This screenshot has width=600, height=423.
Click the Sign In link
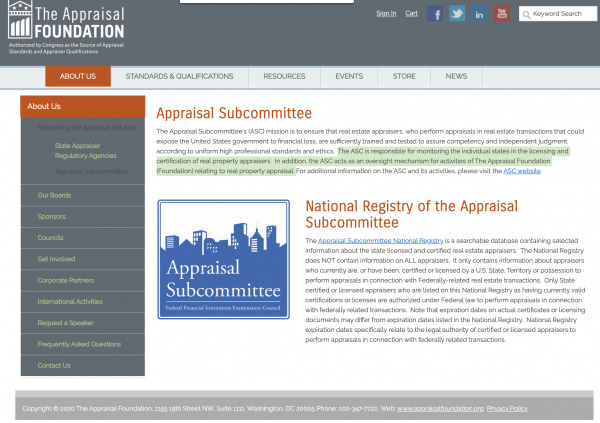[386, 13]
